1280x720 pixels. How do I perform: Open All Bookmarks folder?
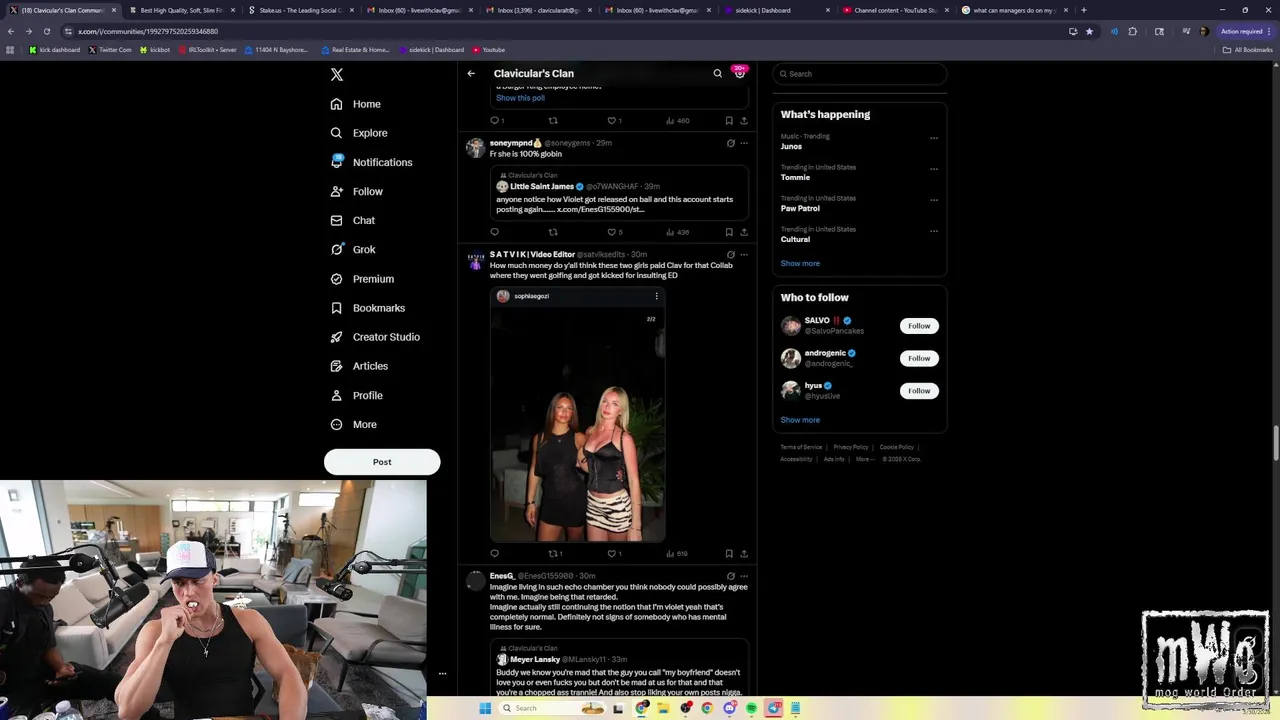click(1247, 50)
